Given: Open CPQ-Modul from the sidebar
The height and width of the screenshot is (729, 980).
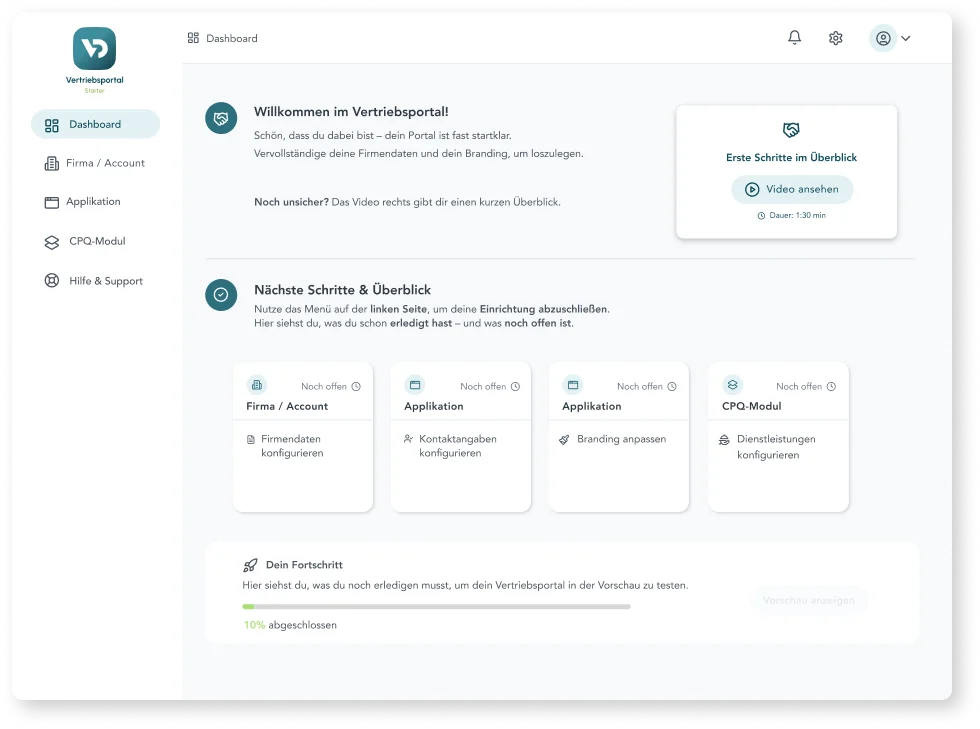Looking at the screenshot, I should (x=96, y=241).
